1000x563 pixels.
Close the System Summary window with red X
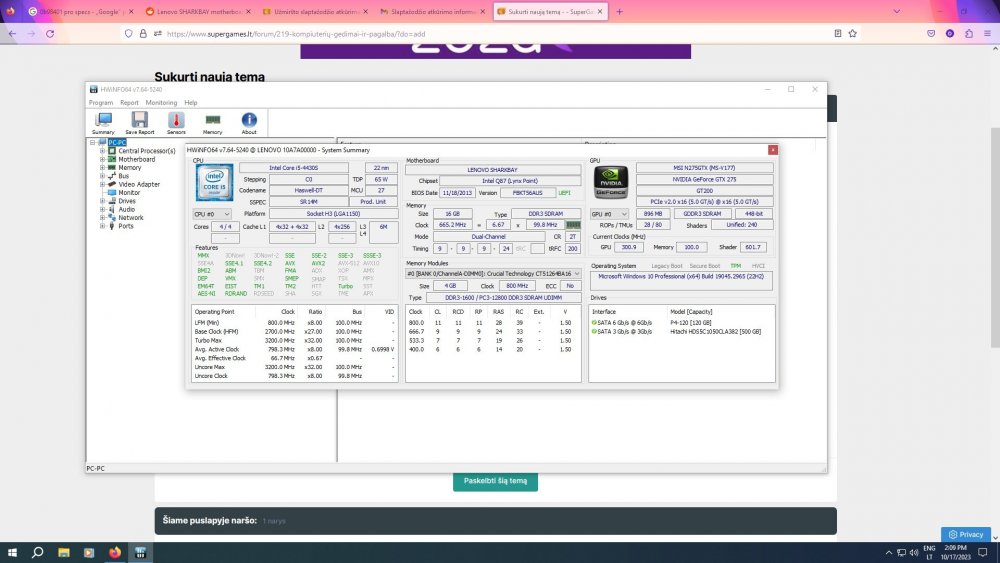[x=773, y=150]
